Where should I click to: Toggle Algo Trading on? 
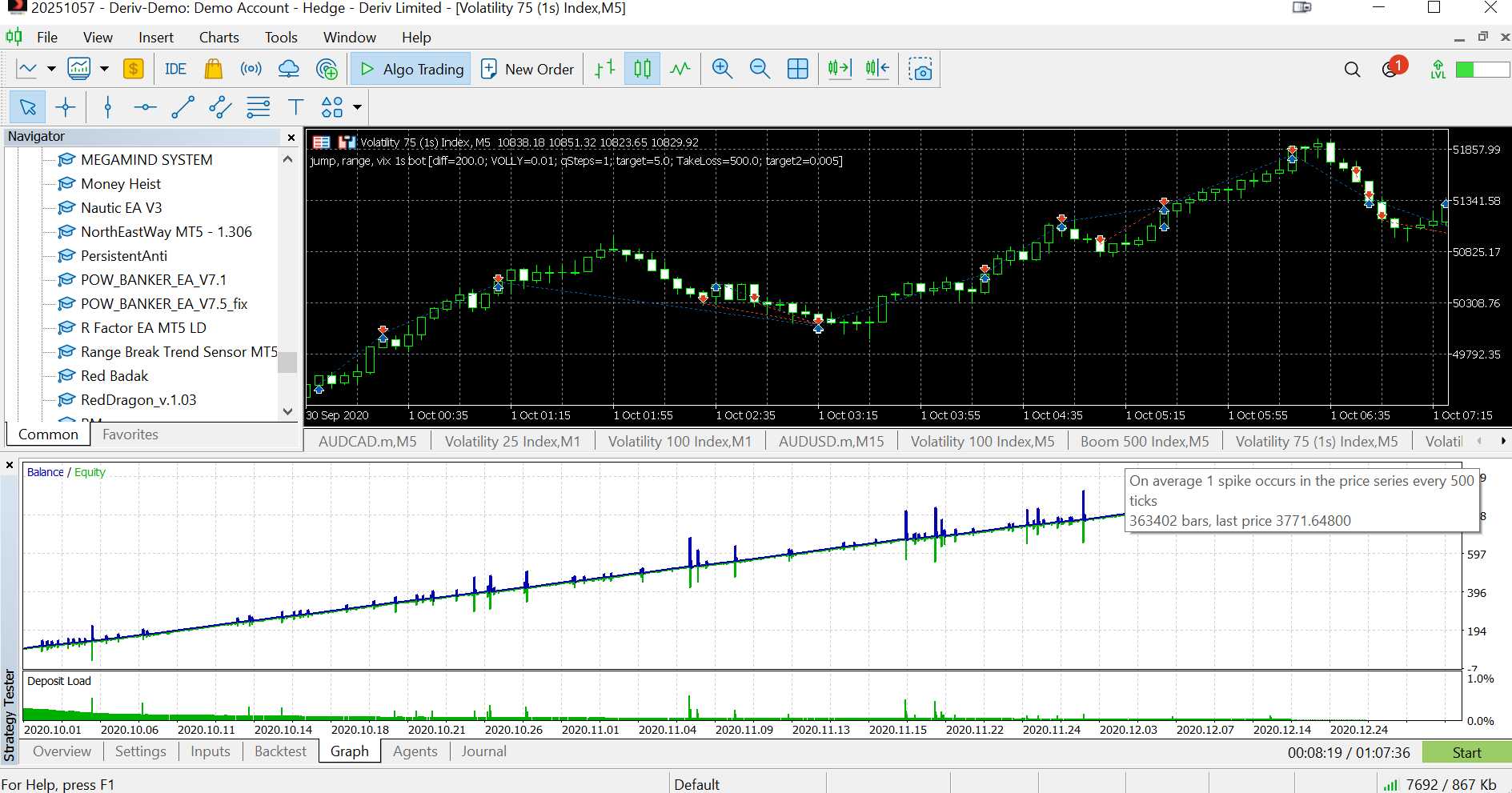411,69
